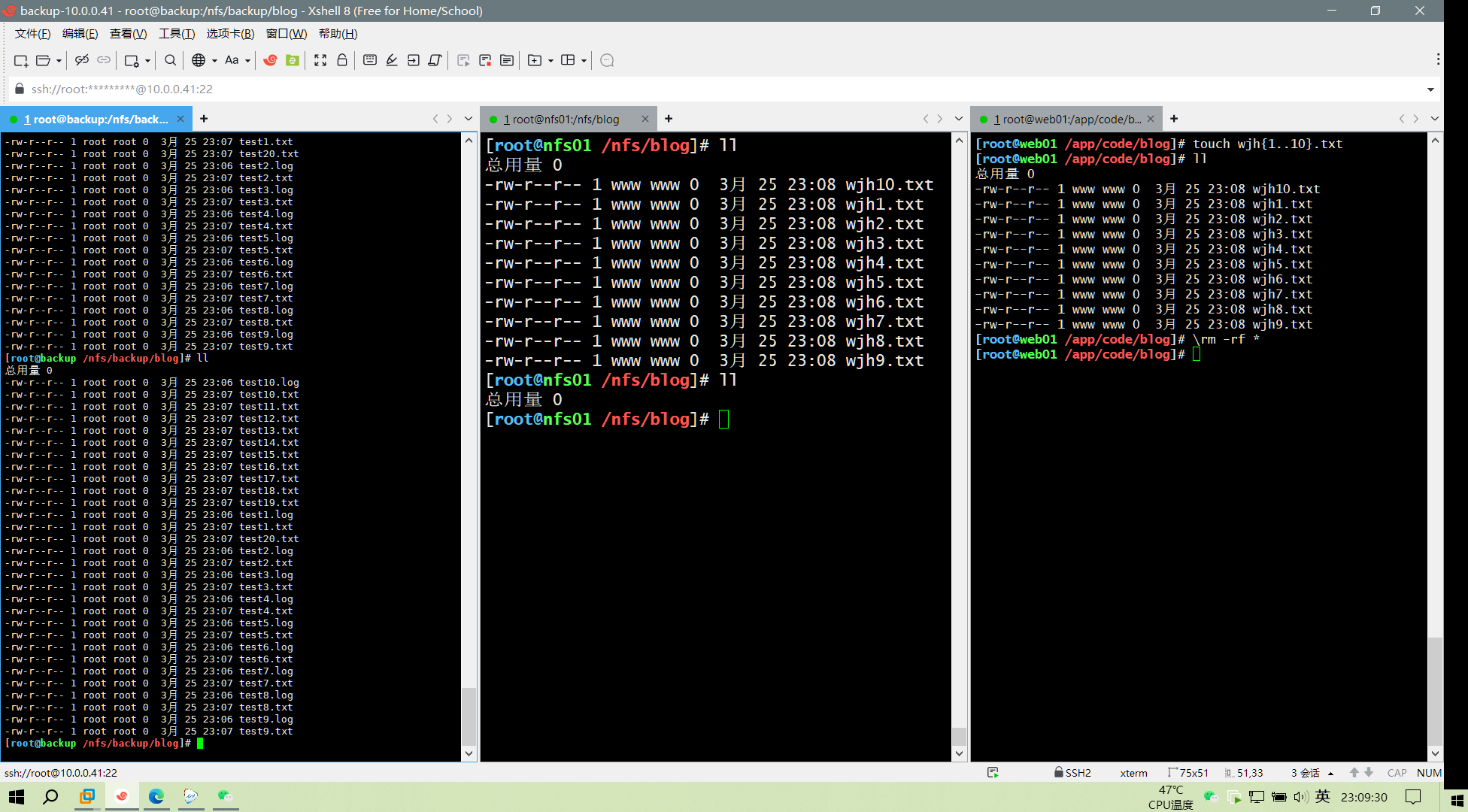The width and height of the screenshot is (1468, 812).
Task: Toggle CAP lock indicator in status bar
Action: [1397, 772]
